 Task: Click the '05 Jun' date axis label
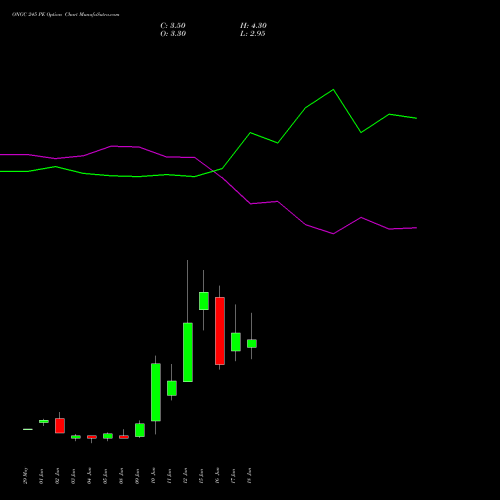[106, 476]
